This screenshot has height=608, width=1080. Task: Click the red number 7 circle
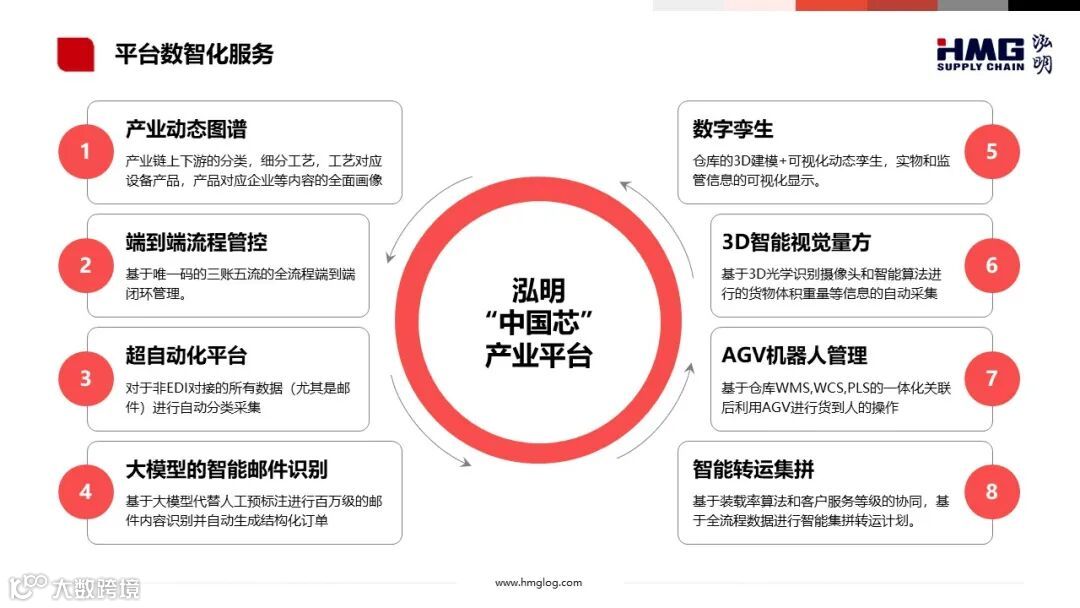[992, 378]
